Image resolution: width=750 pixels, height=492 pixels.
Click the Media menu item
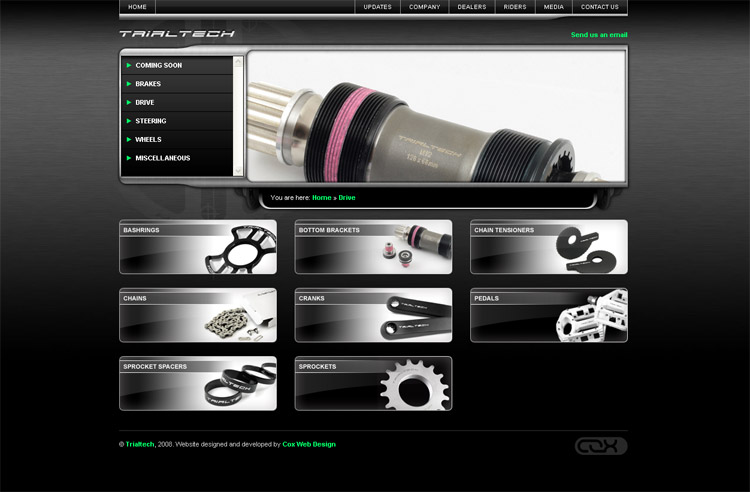click(x=553, y=7)
